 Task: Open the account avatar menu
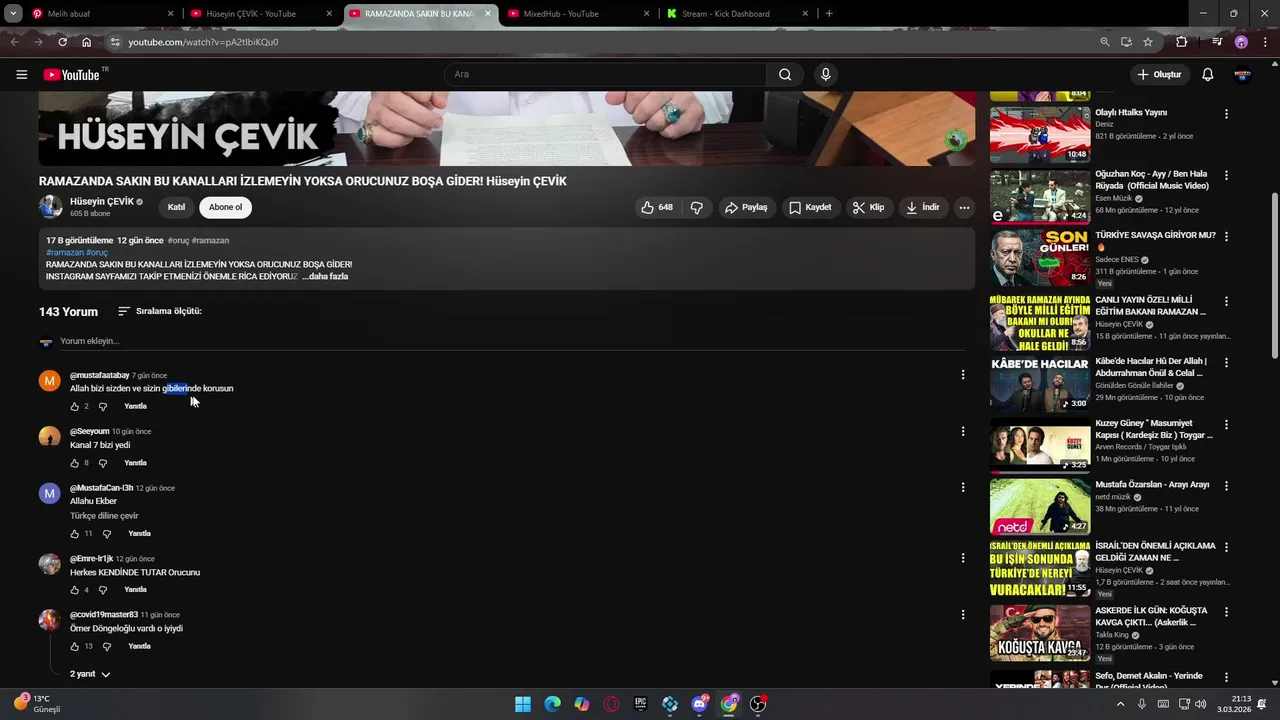[x=1242, y=75]
